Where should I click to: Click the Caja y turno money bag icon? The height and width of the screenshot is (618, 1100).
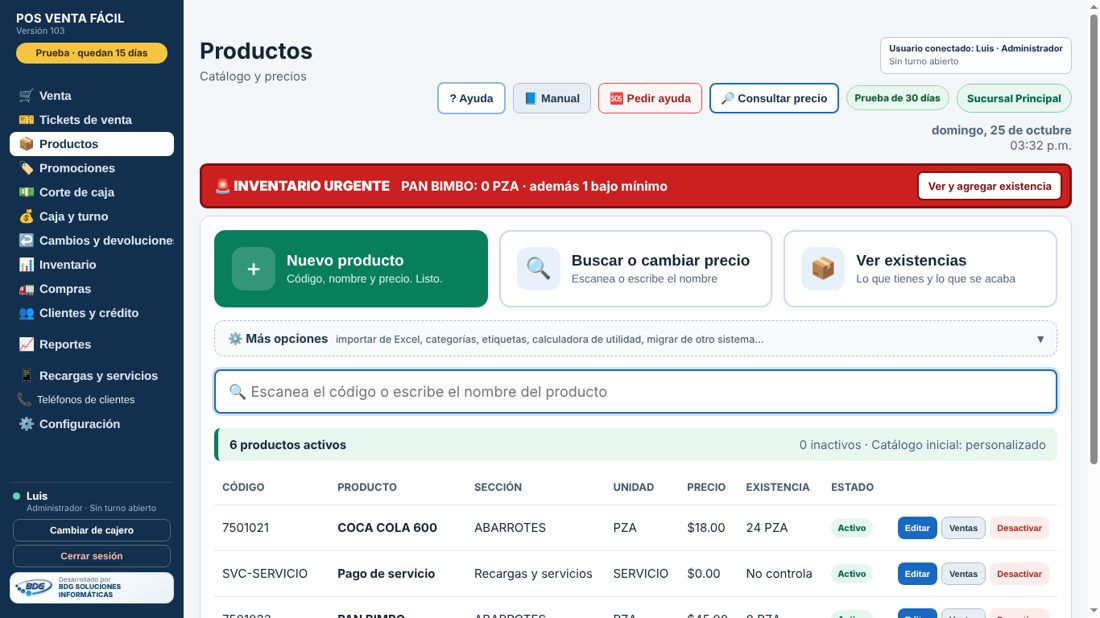click(26, 217)
